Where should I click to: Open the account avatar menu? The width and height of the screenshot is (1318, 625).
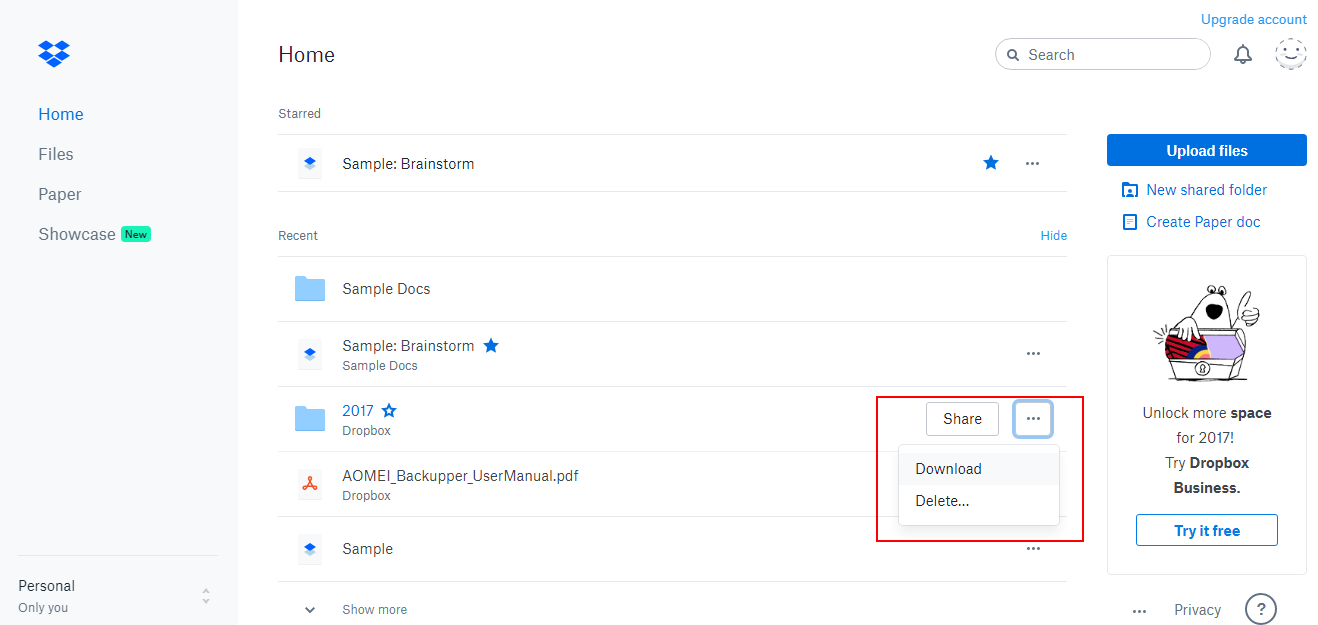pos(1291,54)
